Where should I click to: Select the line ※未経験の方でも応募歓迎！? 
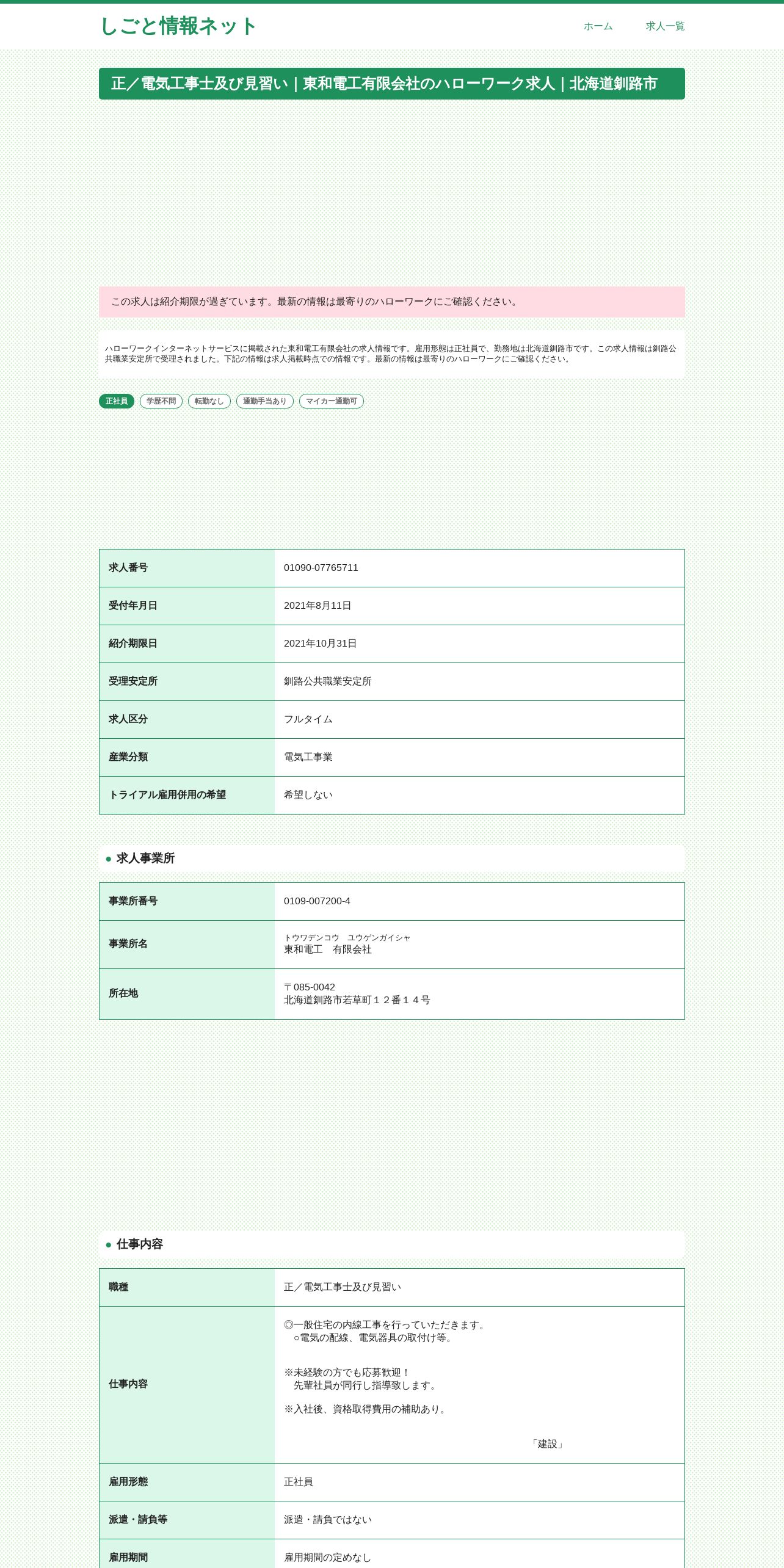pos(347,1373)
